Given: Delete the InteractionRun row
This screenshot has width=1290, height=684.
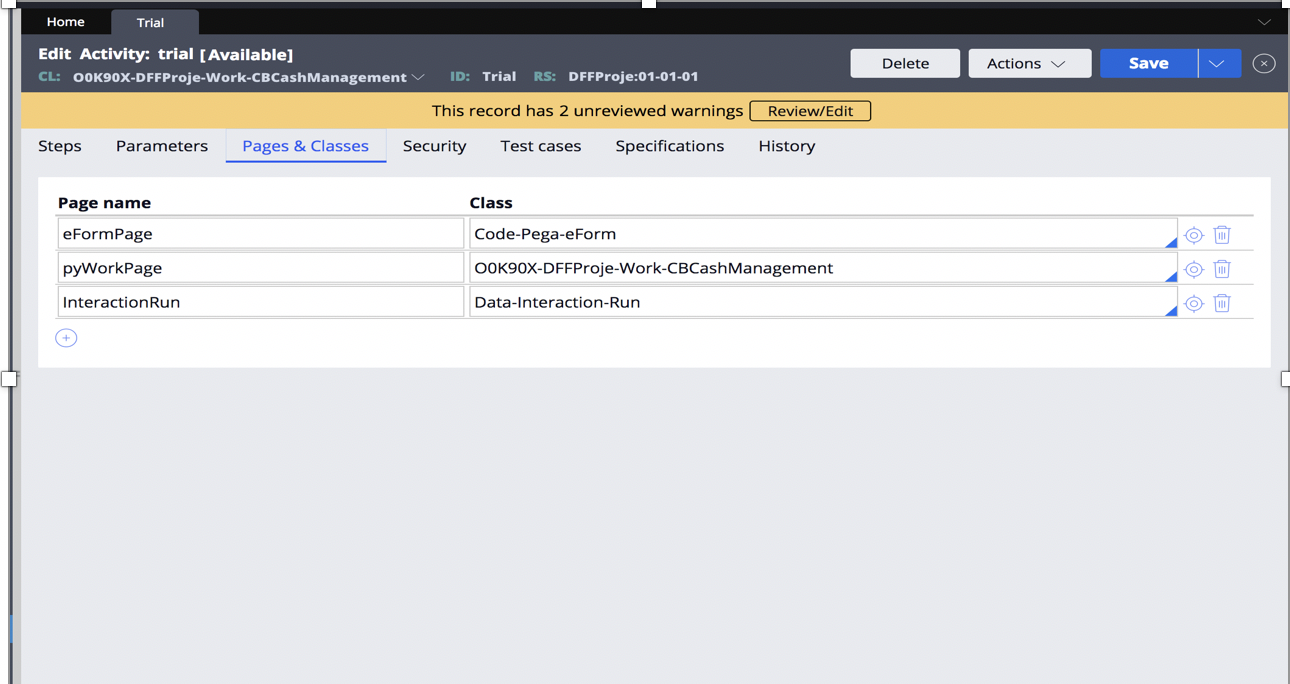Looking at the screenshot, I should click(1222, 303).
